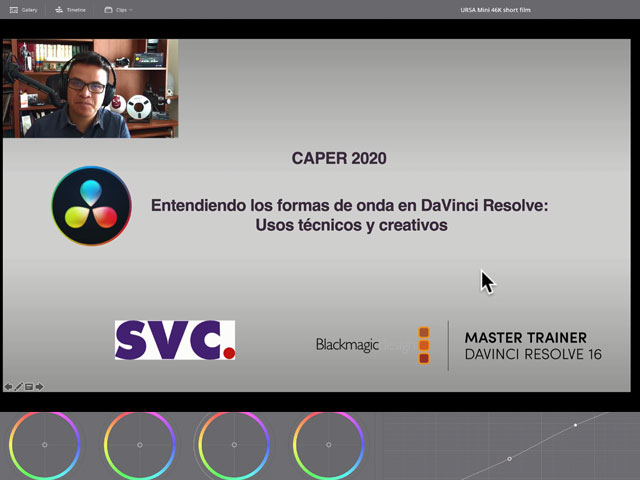Go to previous slide with left arrow icon
The width and height of the screenshot is (640, 480).
(x=8, y=387)
